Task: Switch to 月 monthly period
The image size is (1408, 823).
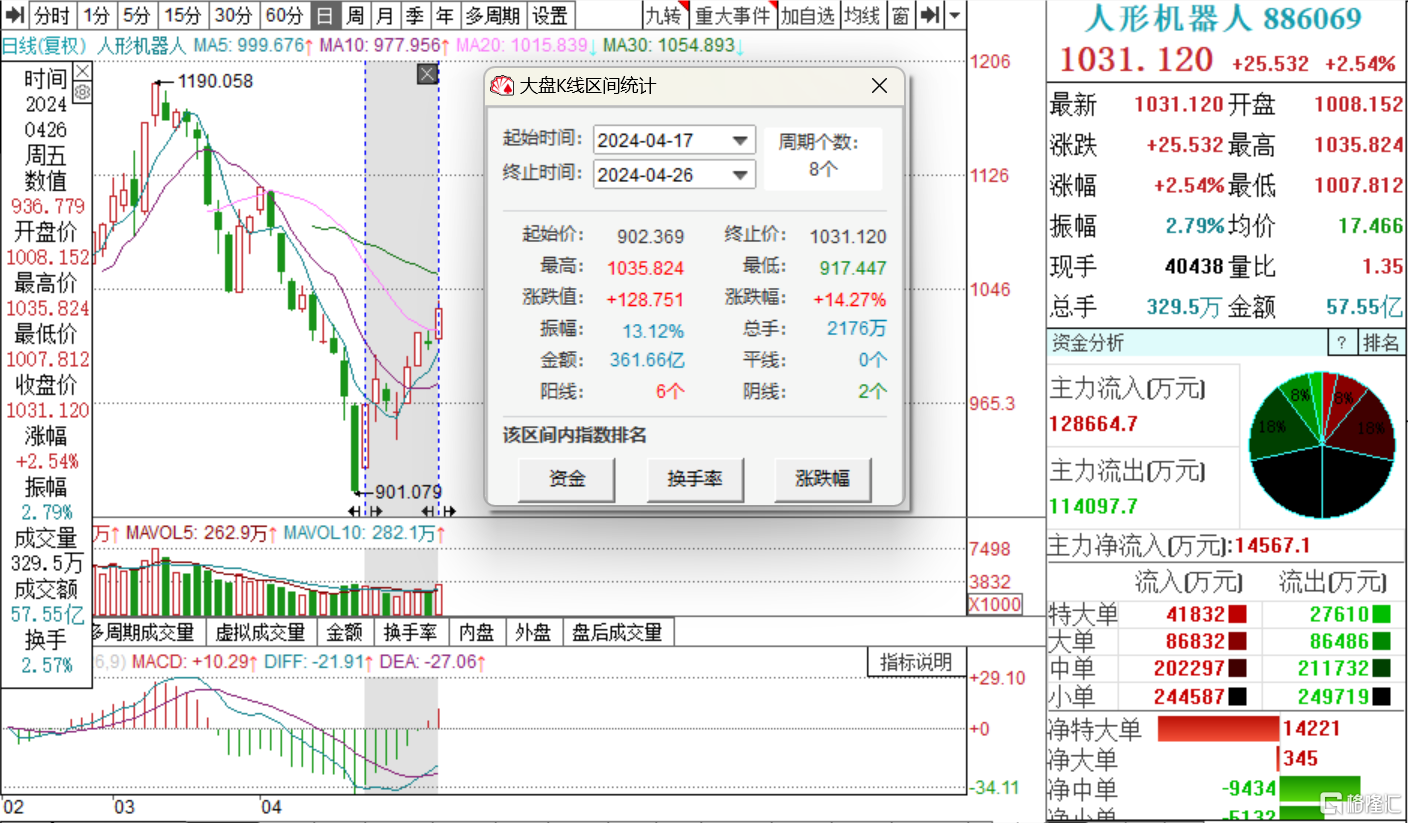Action: (x=385, y=15)
